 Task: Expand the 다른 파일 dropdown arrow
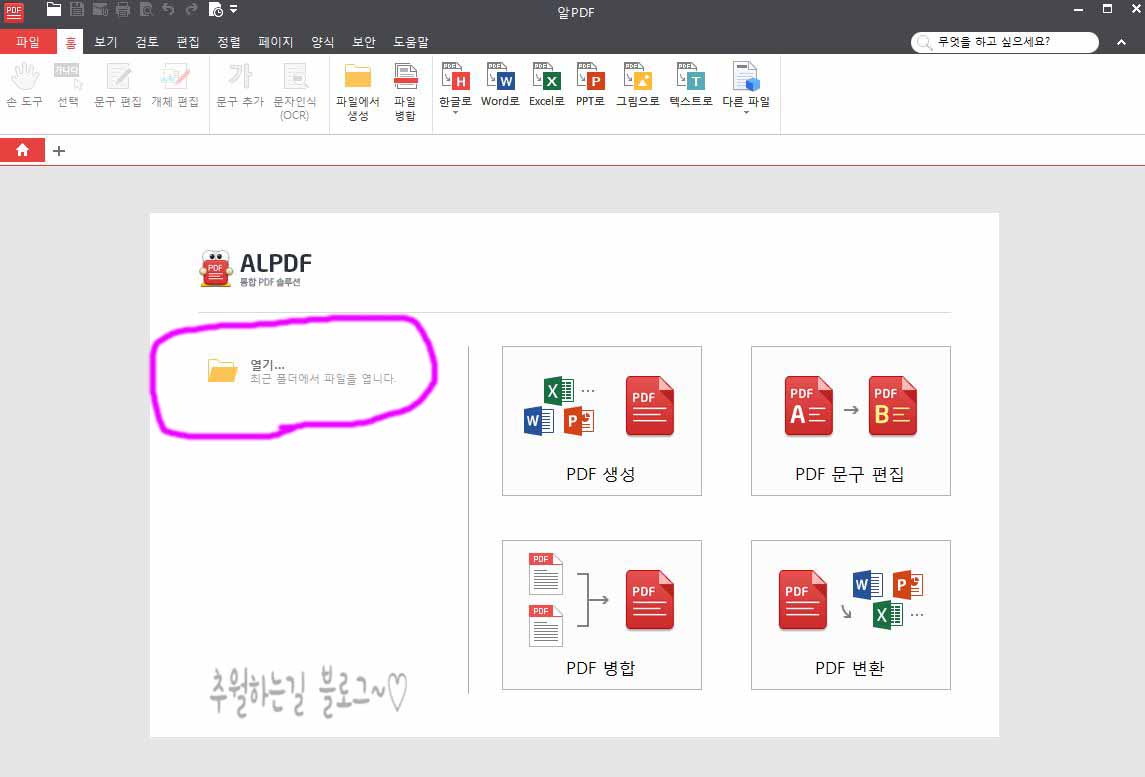(x=746, y=113)
